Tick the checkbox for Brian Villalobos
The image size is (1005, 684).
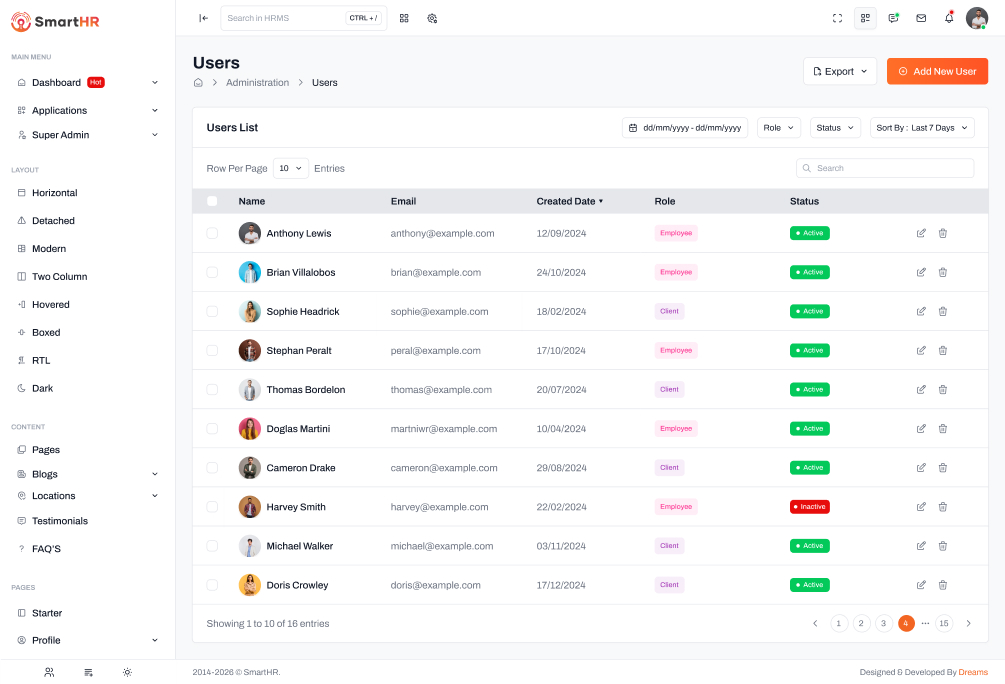[212, 272]
